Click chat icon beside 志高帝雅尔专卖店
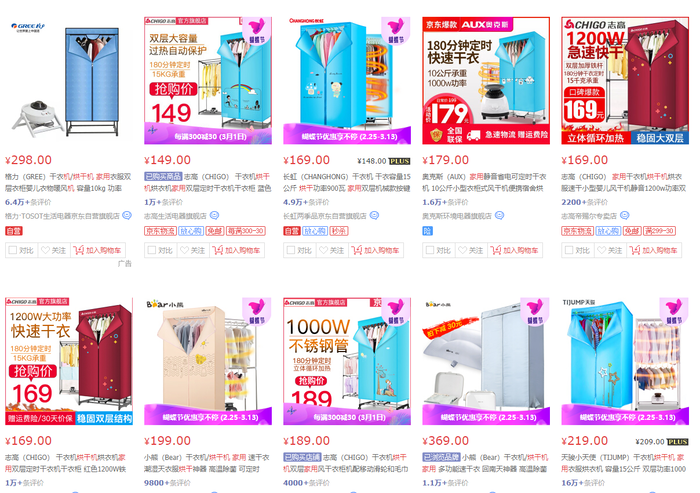The image size is (700, 493). (625, 216)
